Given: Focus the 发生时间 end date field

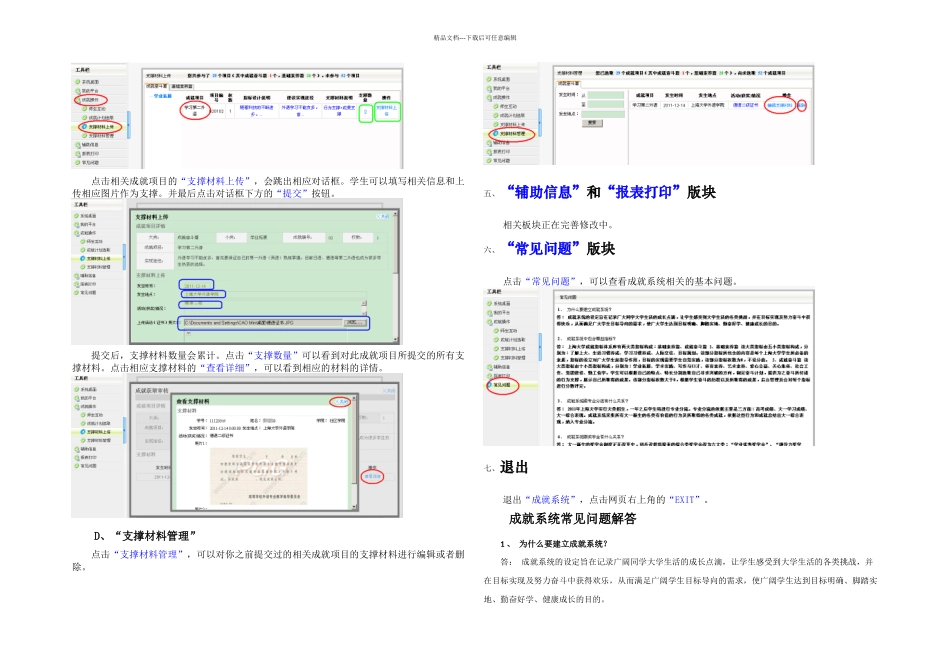Looking at the screenshot, I should (x=606, y=104).
